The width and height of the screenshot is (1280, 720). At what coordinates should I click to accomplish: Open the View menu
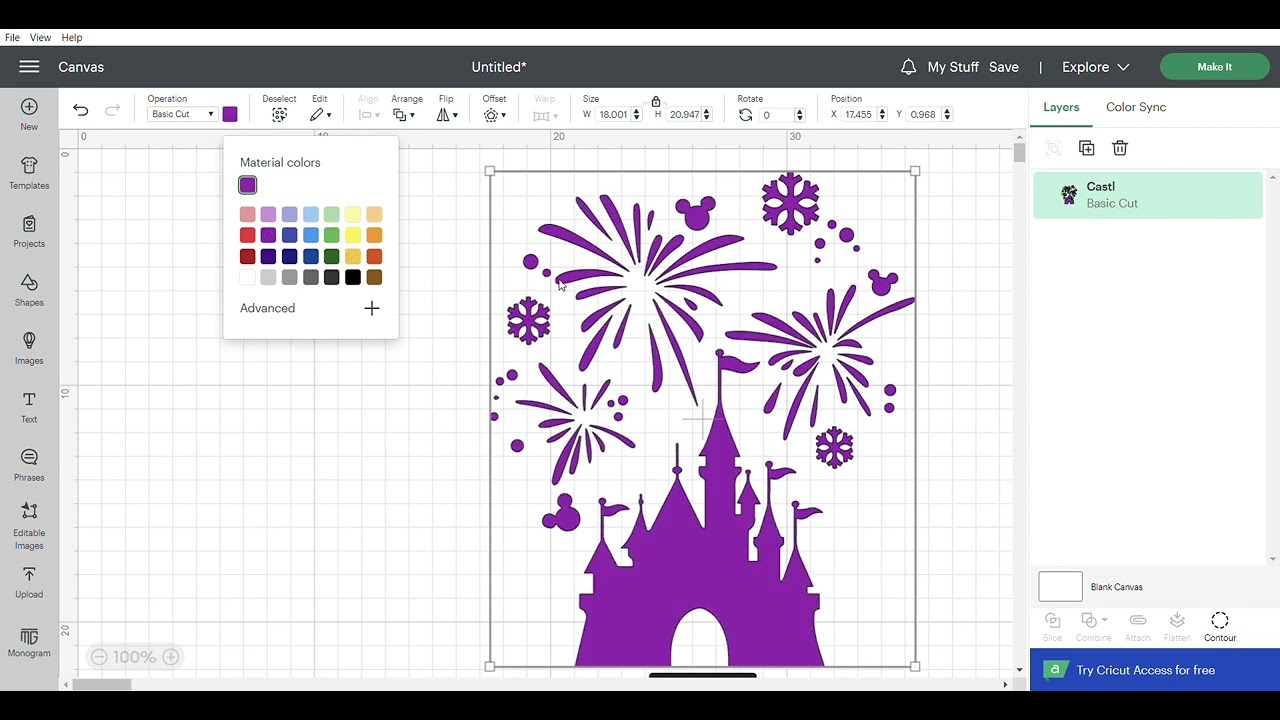40,38
